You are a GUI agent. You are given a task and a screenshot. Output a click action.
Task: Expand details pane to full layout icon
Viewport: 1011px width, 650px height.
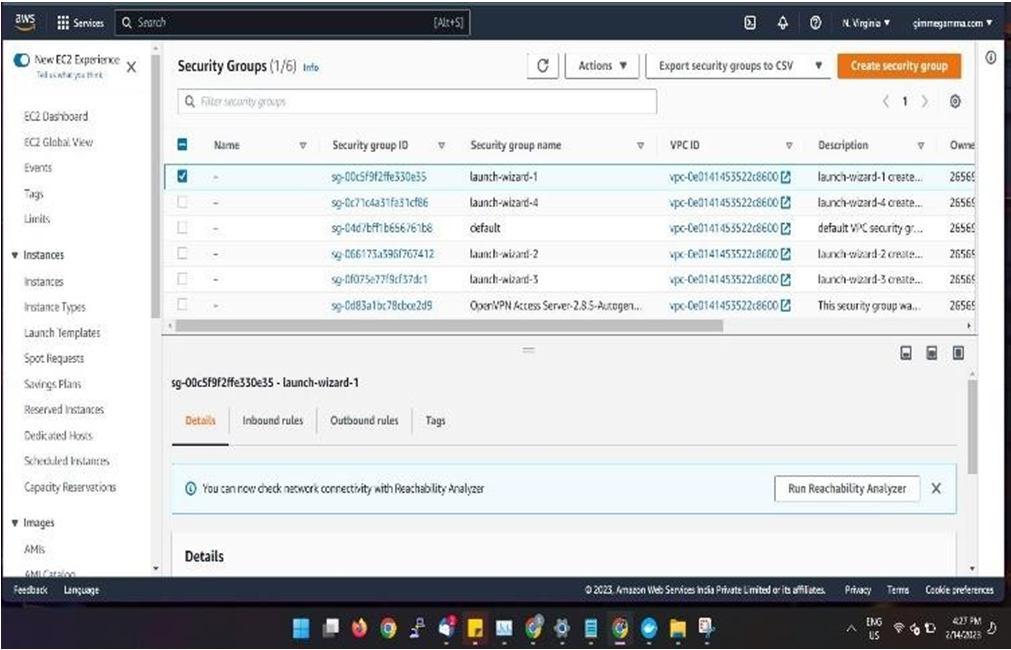click(958, 353)
